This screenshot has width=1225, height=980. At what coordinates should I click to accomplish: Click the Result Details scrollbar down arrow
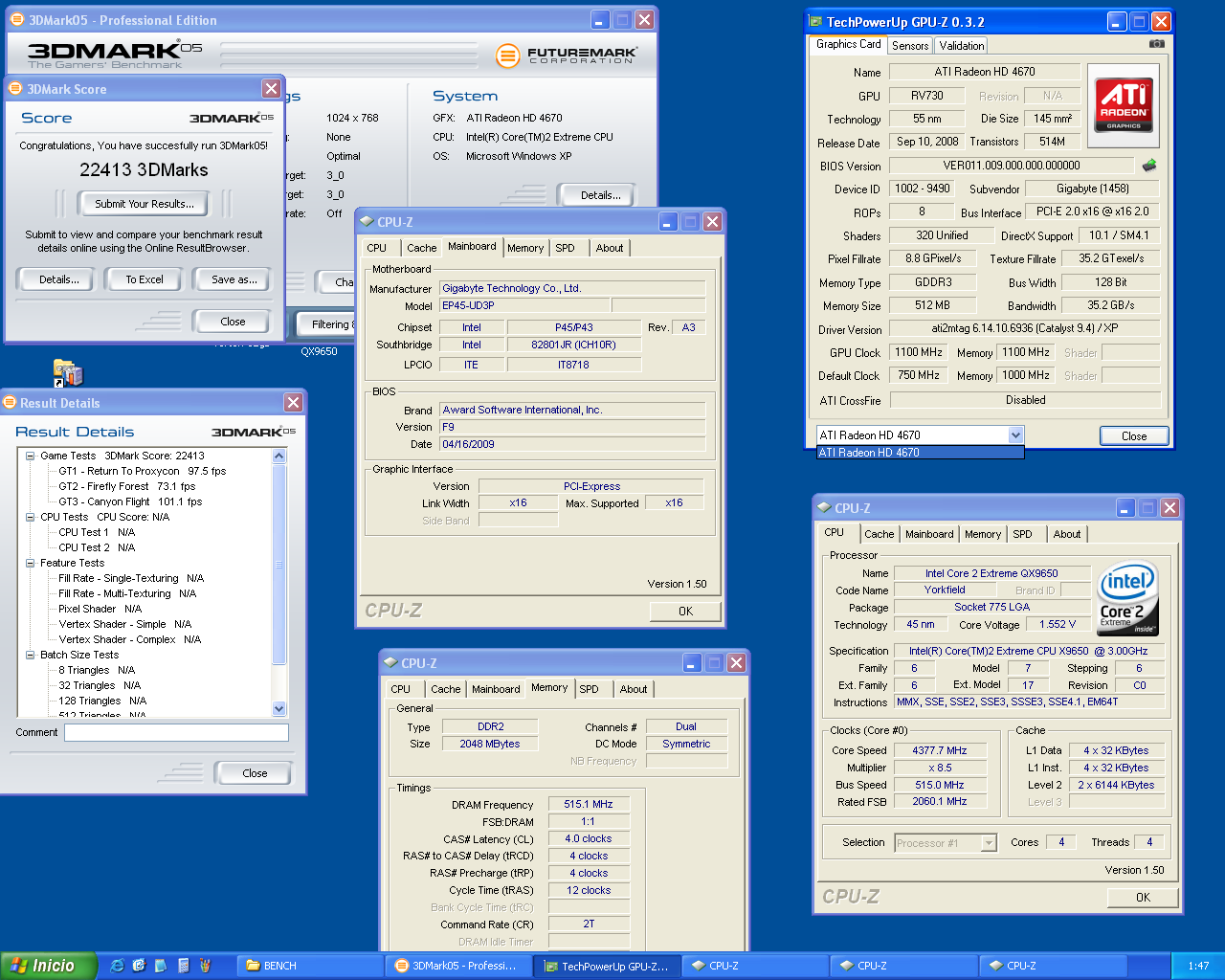[x=279, y=709]
